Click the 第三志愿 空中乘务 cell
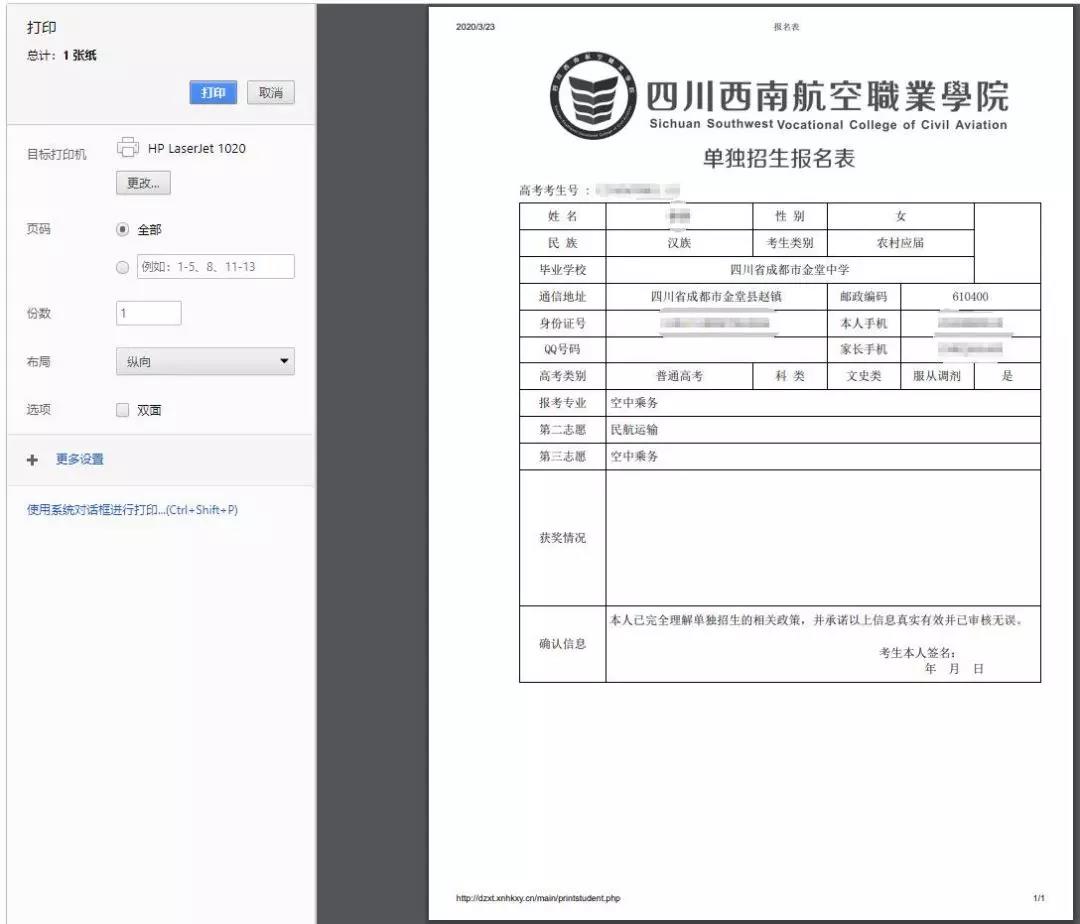Viewport: 1080px width, 924px height. pos(823,456)
